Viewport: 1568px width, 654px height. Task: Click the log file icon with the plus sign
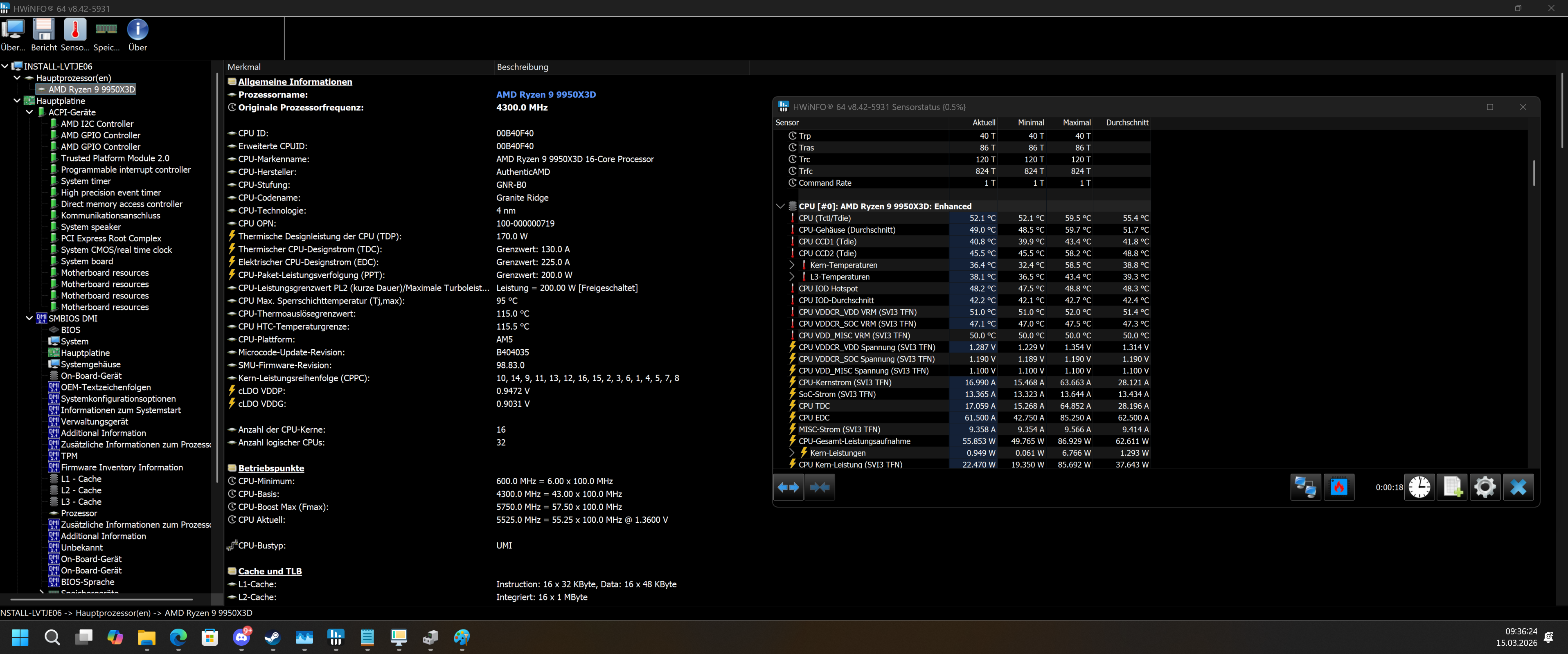[1452, 487]
